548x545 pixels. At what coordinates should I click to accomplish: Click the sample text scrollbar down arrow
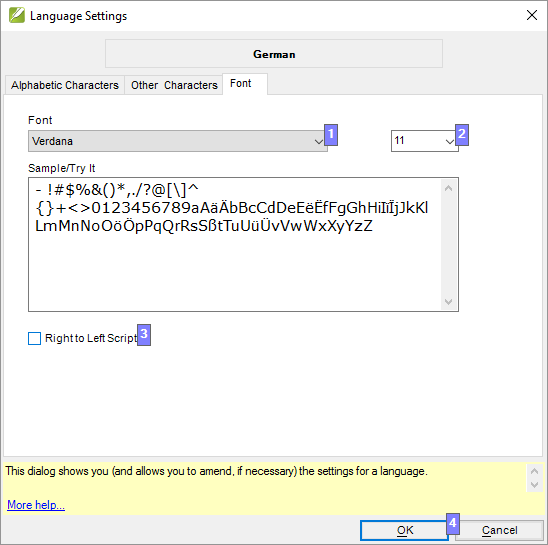(x=449, y=301)
